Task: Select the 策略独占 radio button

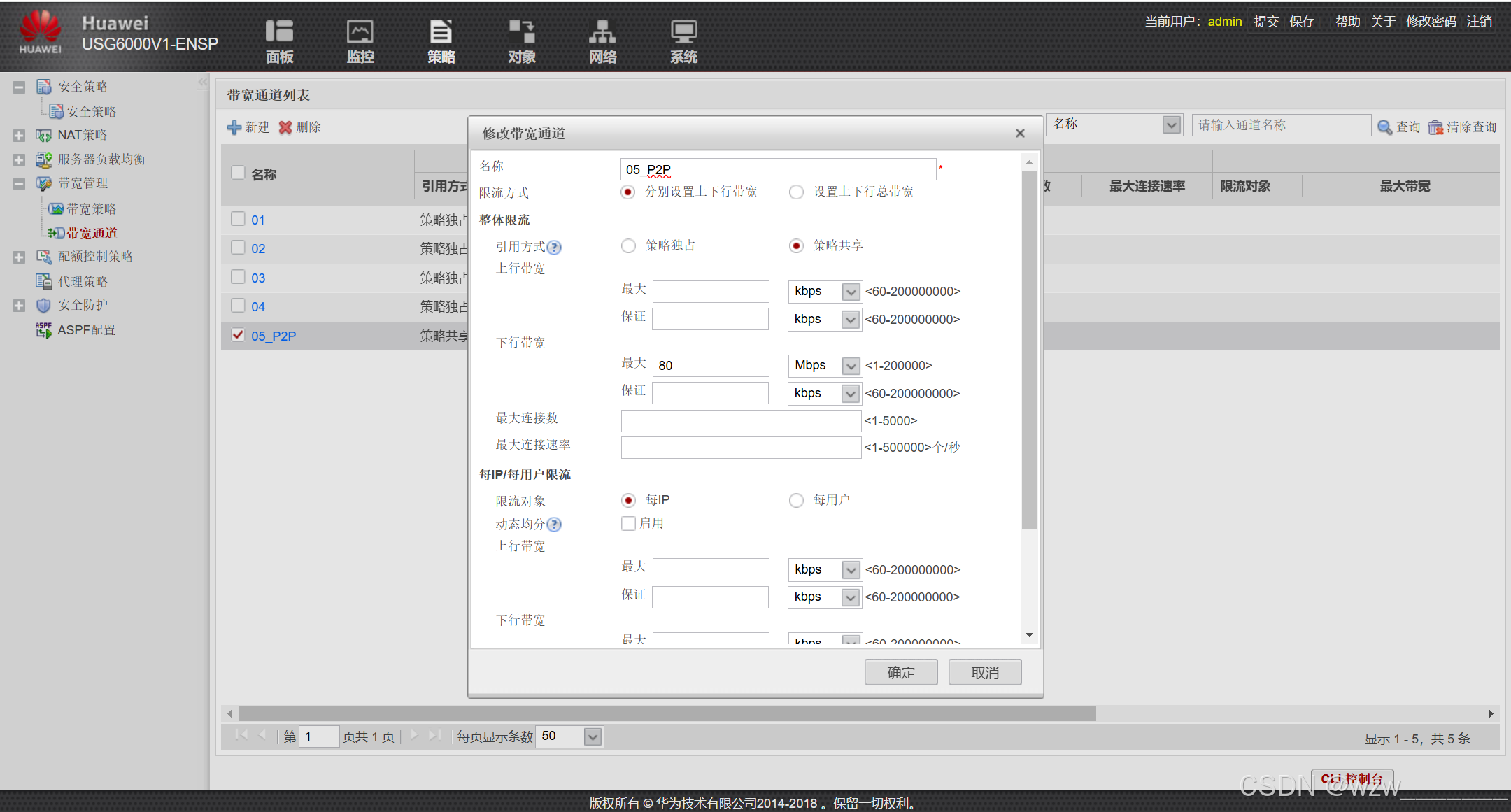Action: tap(628, 246)
